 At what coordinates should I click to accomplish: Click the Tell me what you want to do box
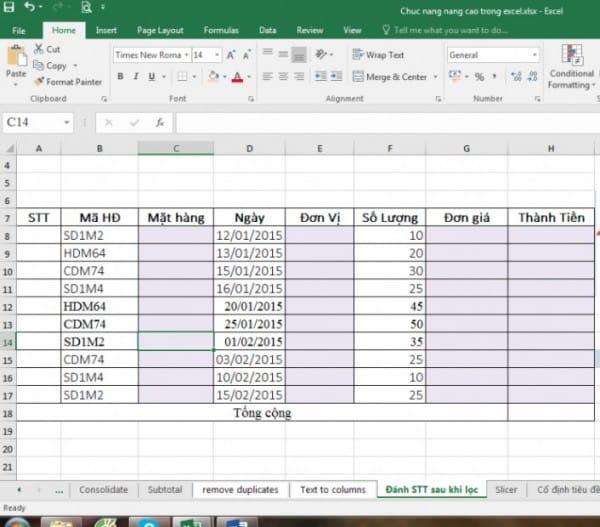tap(445, 30)
